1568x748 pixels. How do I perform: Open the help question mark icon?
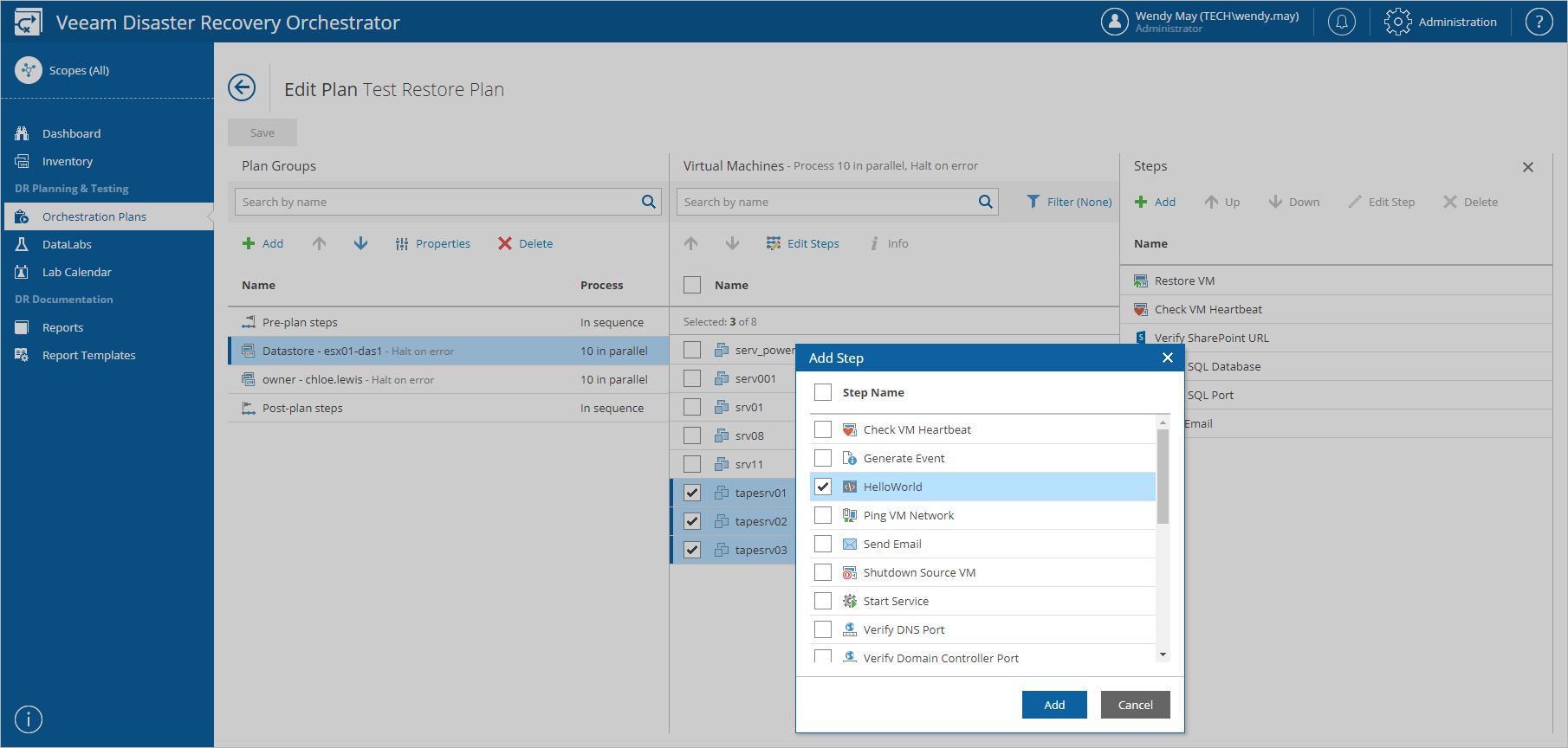[x=1539, y=22]
